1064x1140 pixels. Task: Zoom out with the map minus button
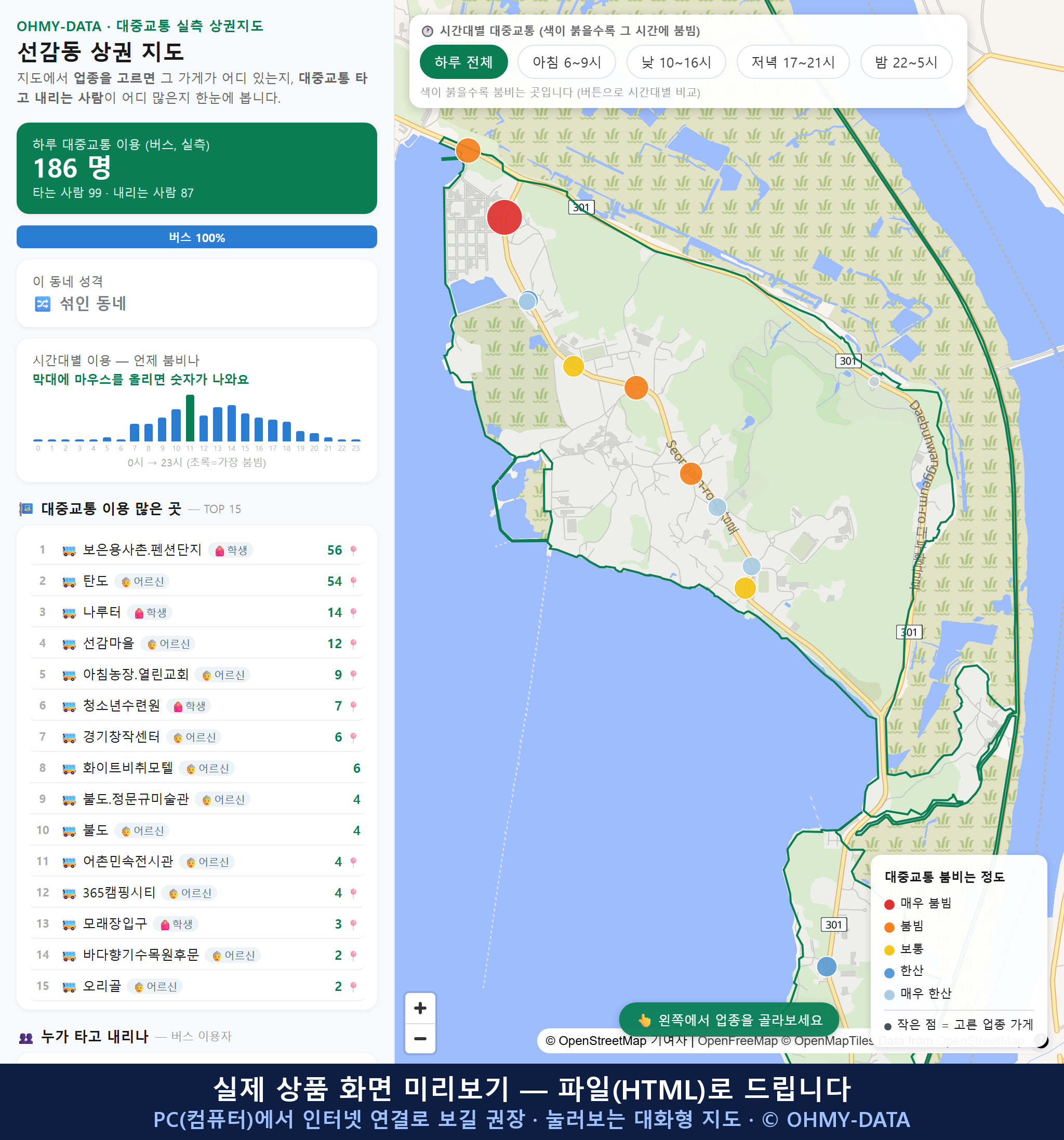[x=420, y=1039]
